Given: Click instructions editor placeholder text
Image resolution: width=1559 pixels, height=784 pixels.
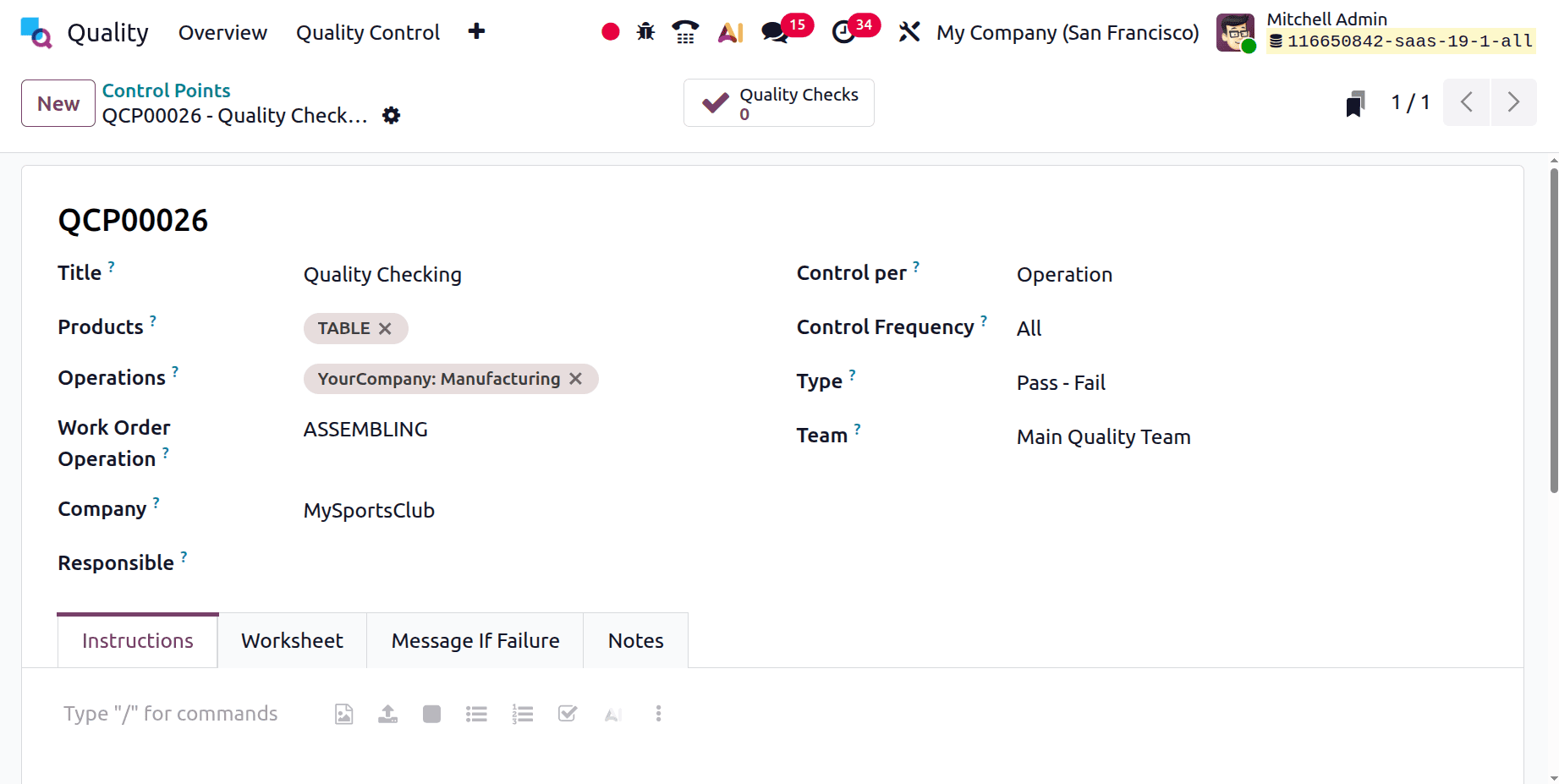Looking at the screenshot, I should [x=170, y=714].
